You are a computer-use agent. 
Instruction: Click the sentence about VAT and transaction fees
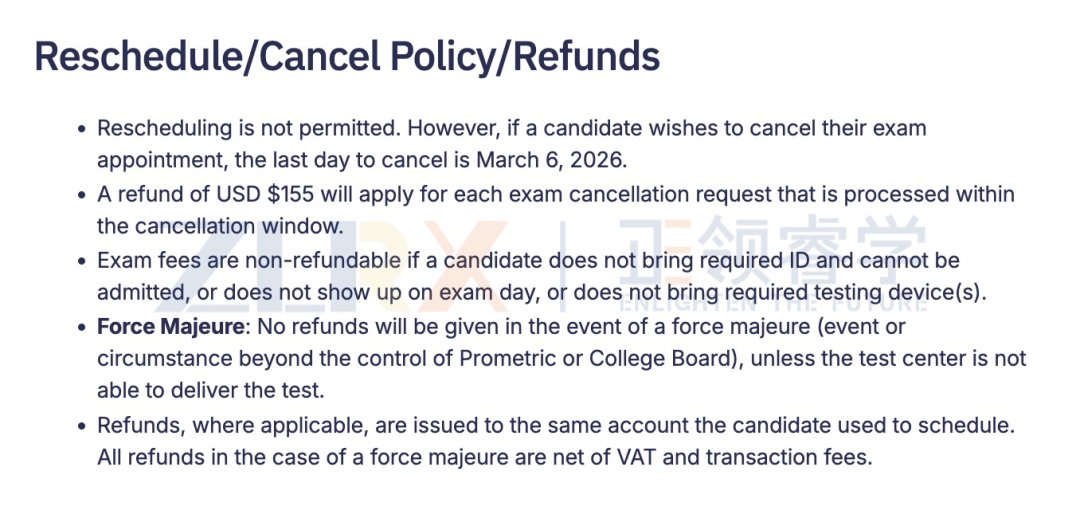[x=485, y=457]
